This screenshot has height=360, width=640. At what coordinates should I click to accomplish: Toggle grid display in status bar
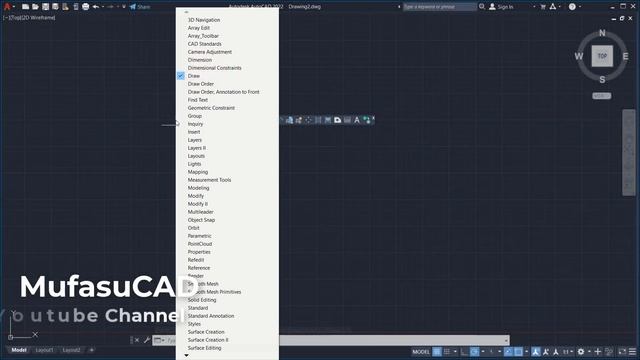coord(437,351)
